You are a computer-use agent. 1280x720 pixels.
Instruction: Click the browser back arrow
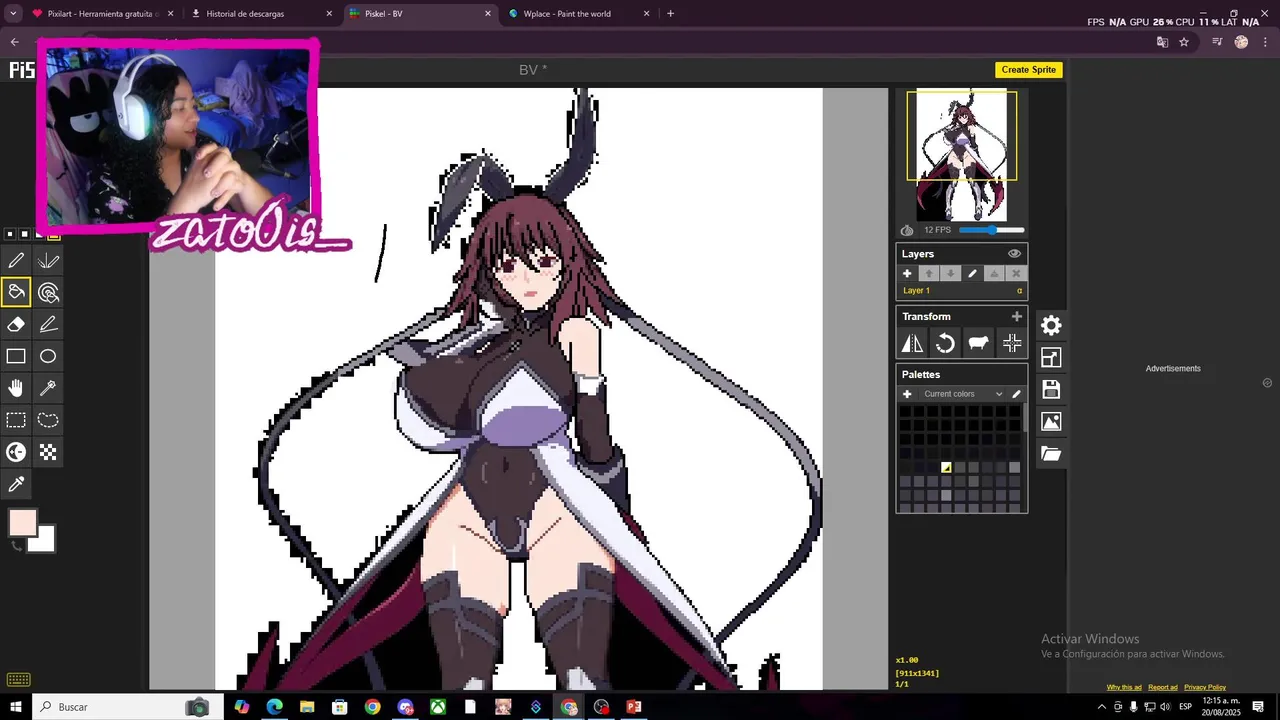[x=14, y=42]
